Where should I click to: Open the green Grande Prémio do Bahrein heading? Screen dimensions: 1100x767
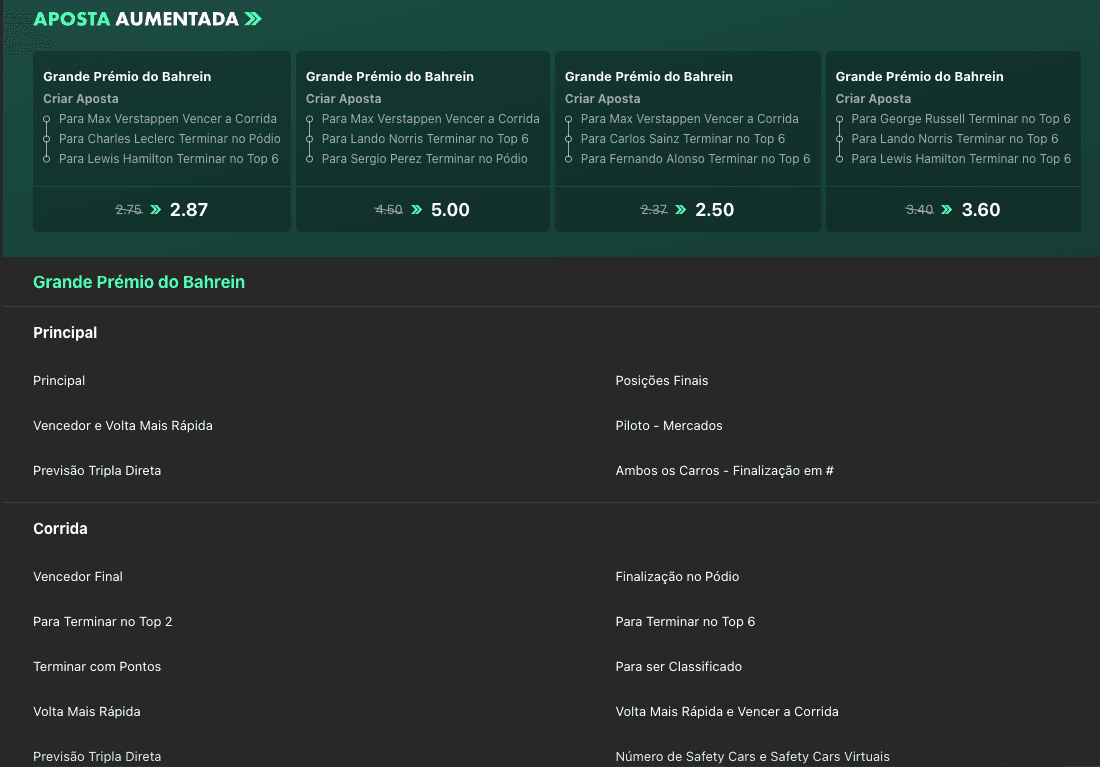139,282
